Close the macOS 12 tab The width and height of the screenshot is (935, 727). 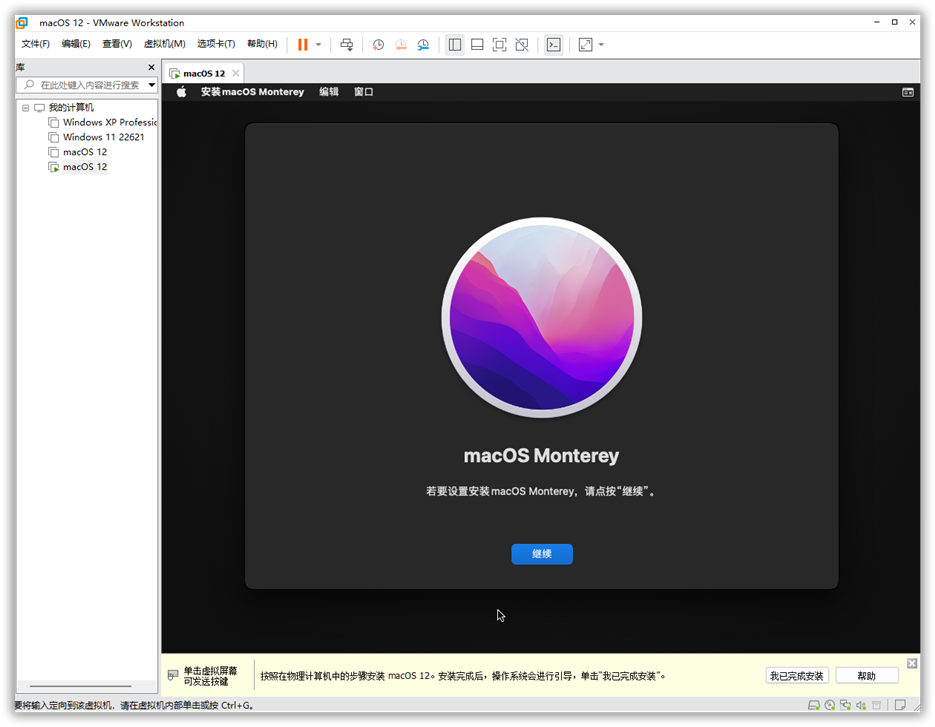236,73
